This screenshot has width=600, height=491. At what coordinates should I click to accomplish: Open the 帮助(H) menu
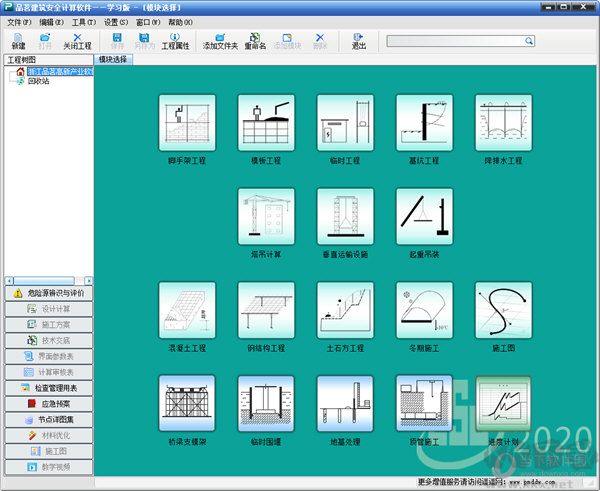click(x=180, y=22)
